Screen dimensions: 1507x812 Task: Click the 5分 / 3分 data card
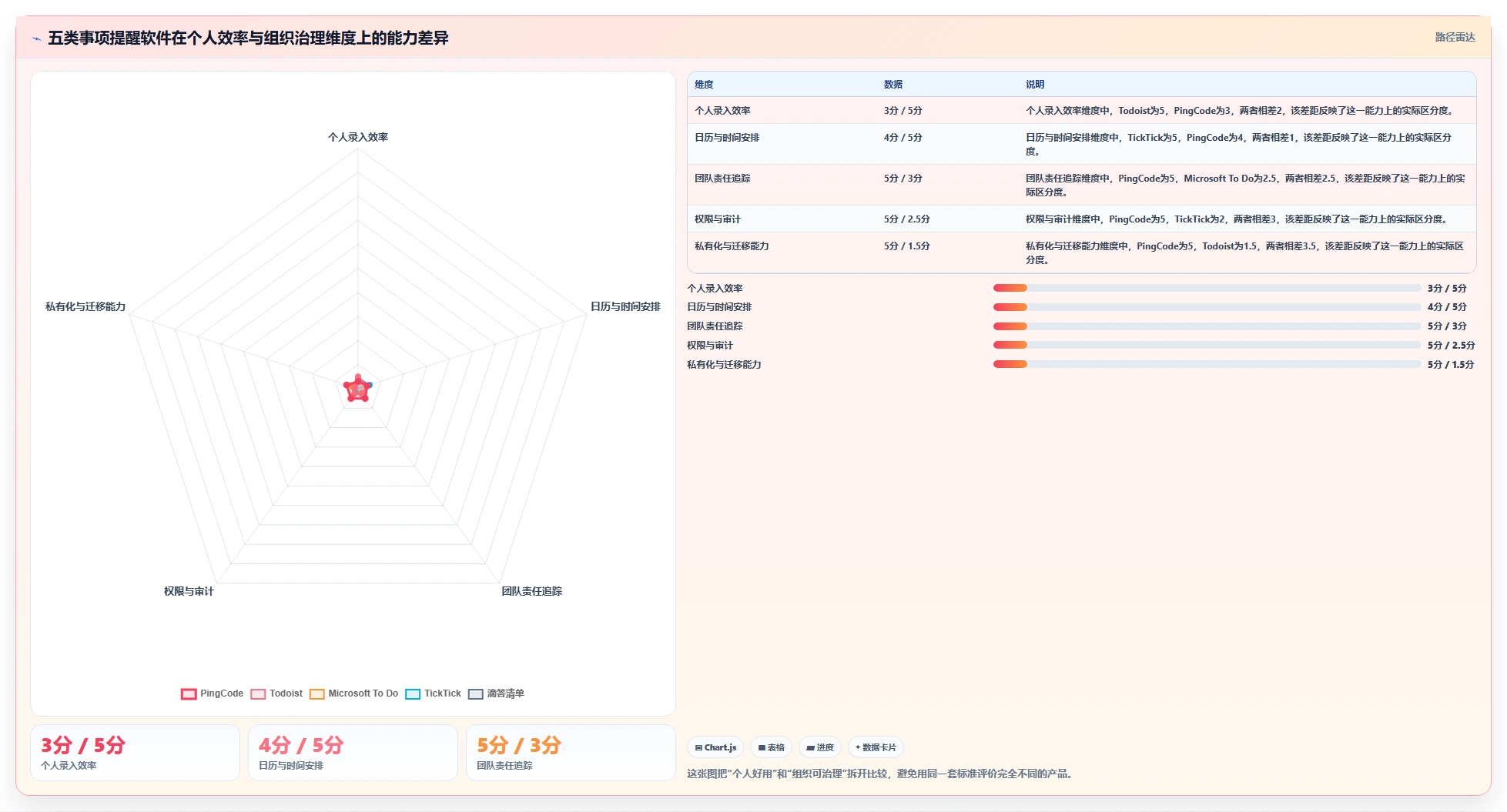[x=571, y=753]
